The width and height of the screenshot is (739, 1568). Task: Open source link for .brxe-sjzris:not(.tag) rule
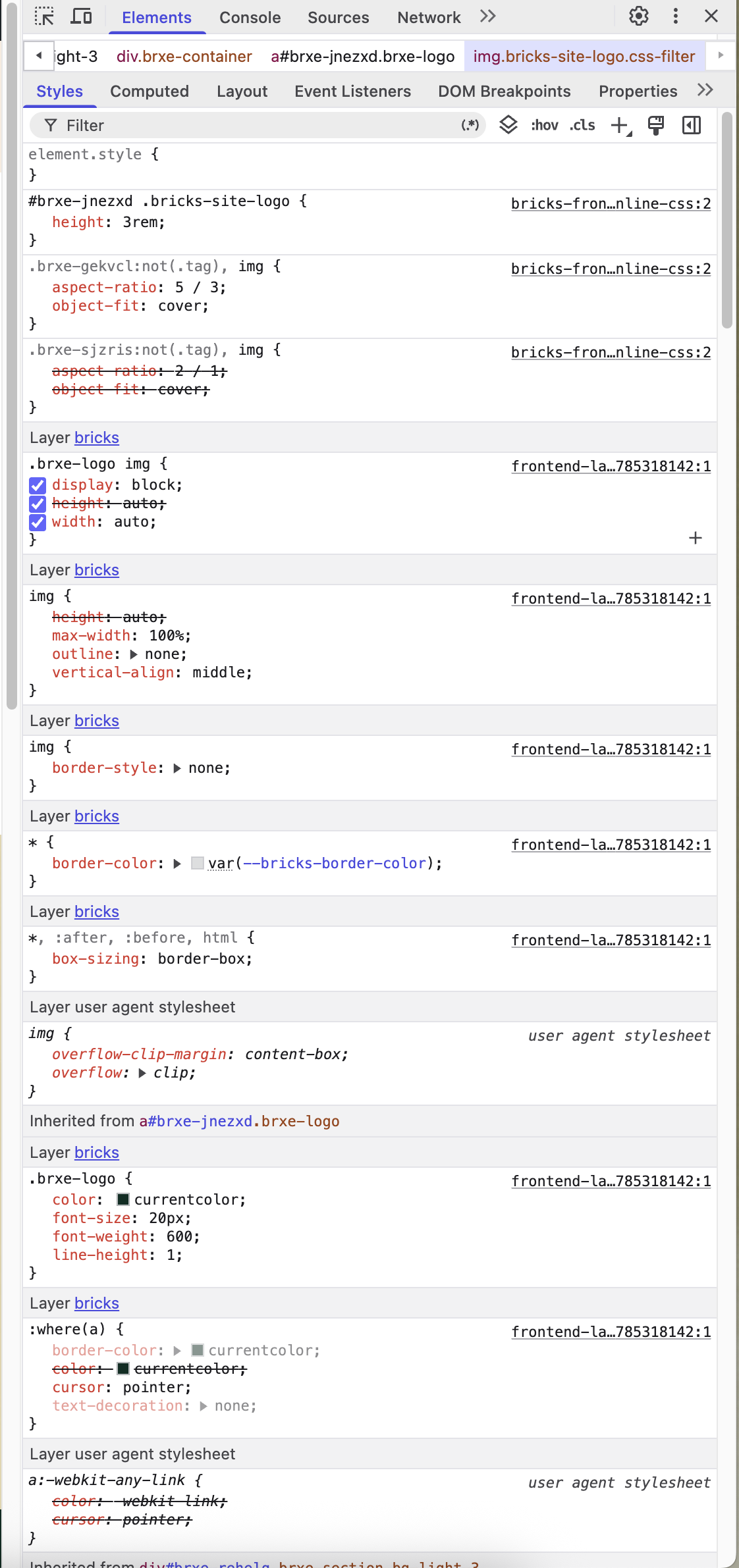click(x=611, y=352)
